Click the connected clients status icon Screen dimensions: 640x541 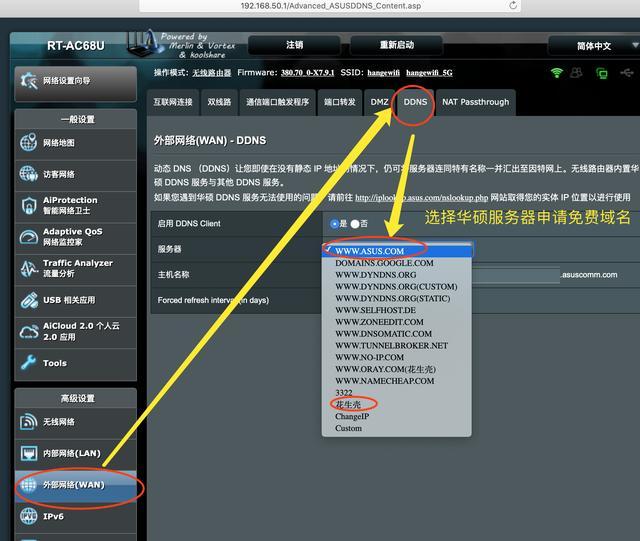[x=576, y=73]
